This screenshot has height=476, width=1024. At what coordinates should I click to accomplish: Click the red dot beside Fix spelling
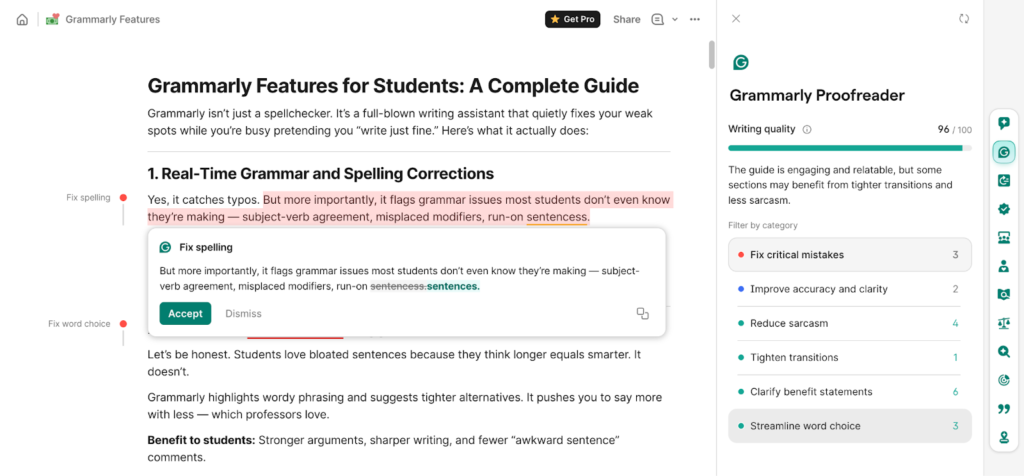pos(123,197)
